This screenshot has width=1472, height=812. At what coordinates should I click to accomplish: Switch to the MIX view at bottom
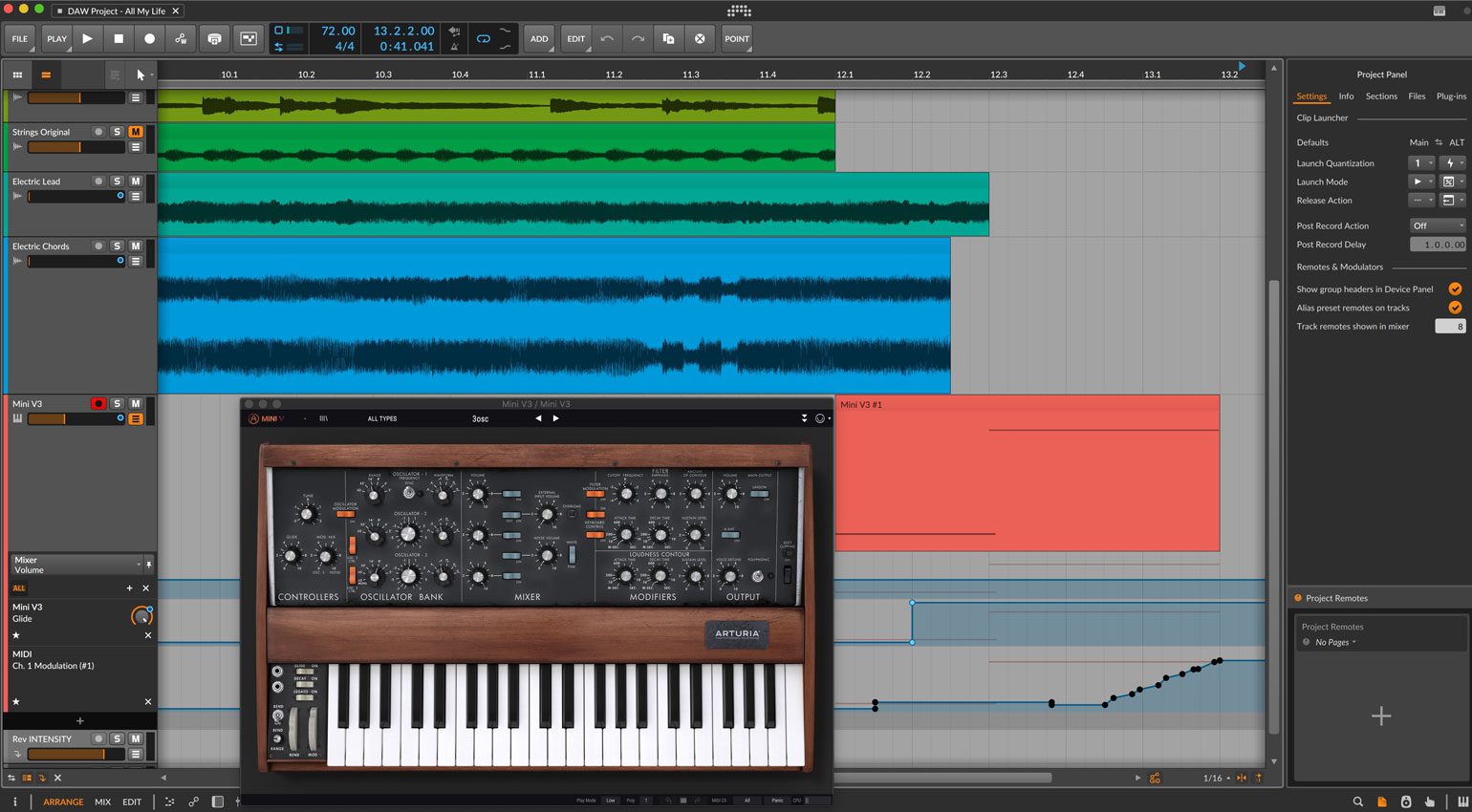click(x=102, y=801)
